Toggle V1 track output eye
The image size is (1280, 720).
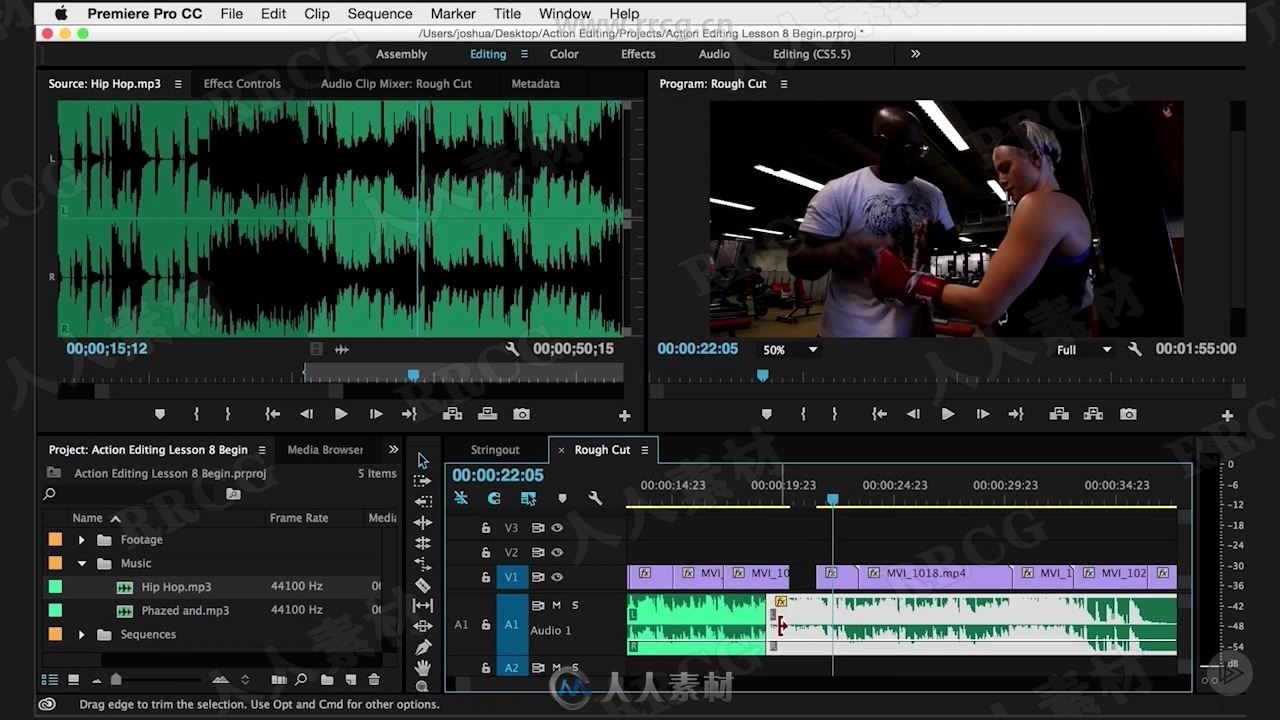557,577
